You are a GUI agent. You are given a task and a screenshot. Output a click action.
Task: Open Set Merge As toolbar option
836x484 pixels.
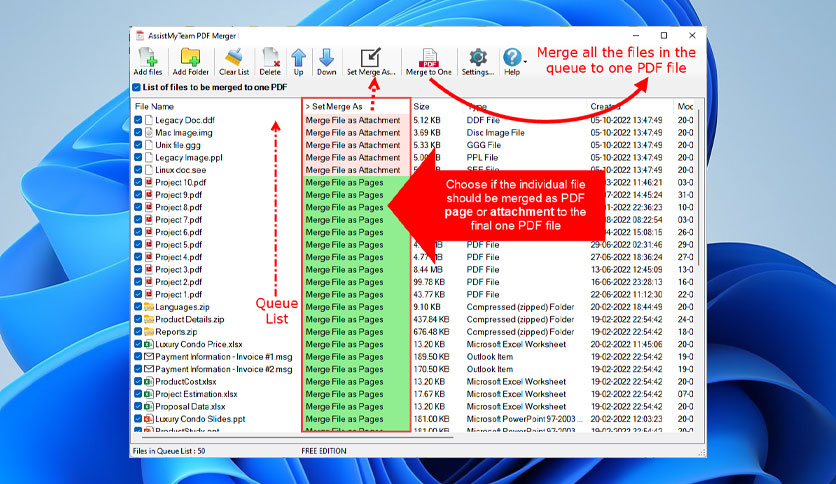pos(371,62)
